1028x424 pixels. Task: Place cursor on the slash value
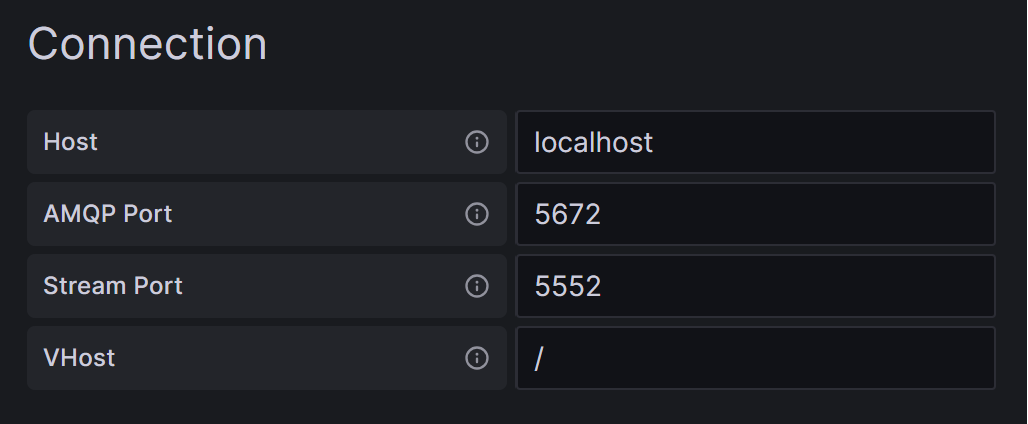539,358
